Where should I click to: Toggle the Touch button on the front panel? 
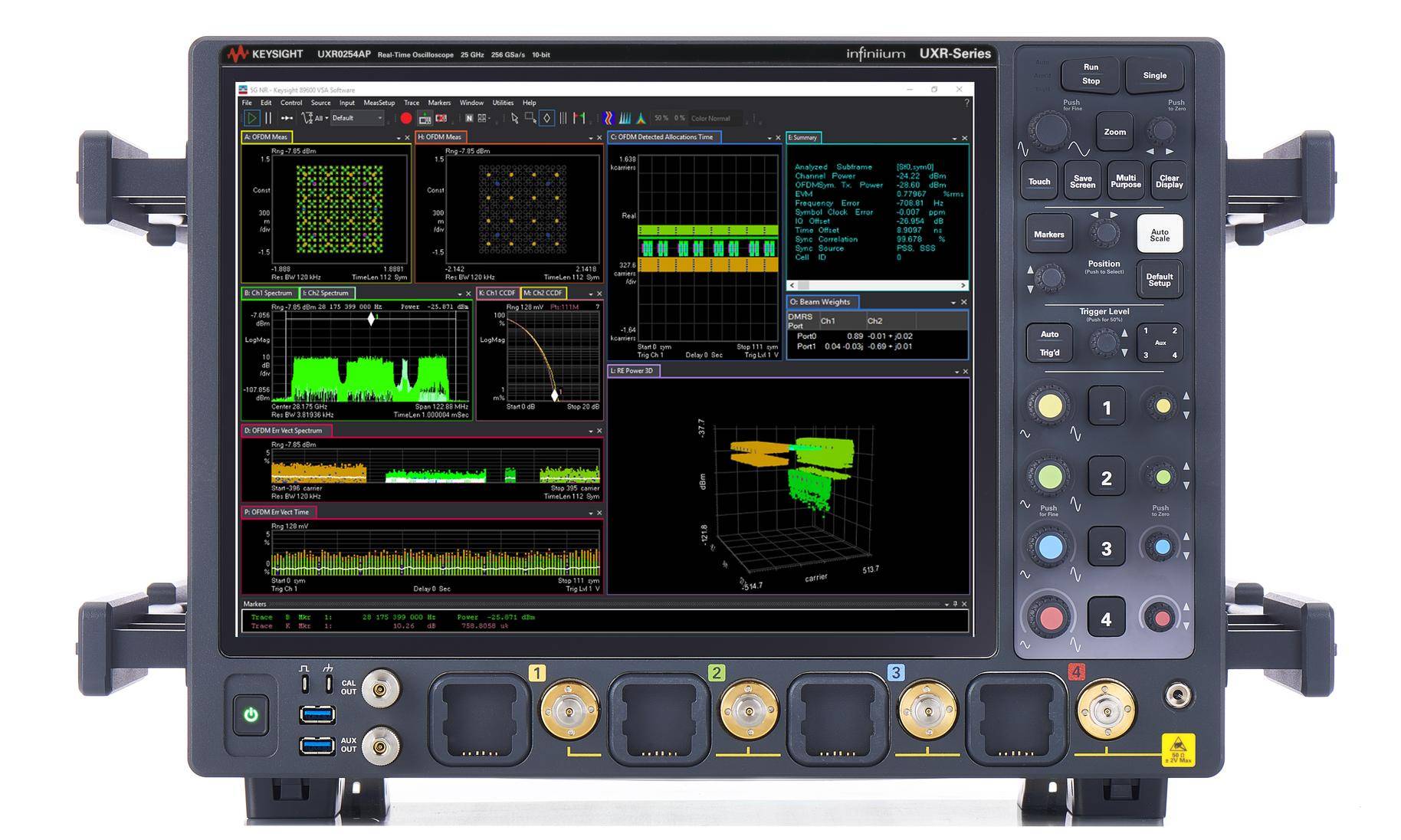(x=1038, y=182)
